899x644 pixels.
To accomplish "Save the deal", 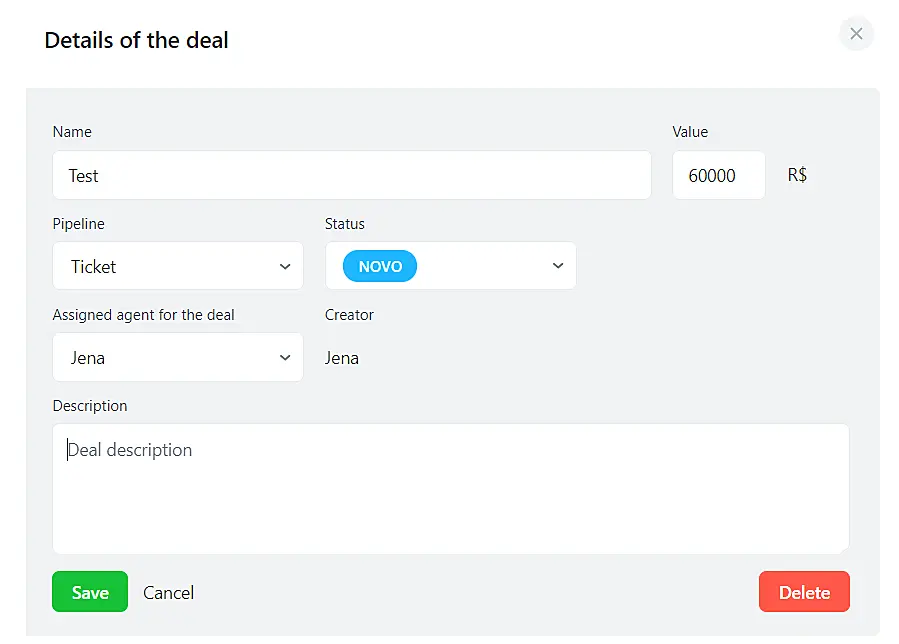I will [90, 592].
